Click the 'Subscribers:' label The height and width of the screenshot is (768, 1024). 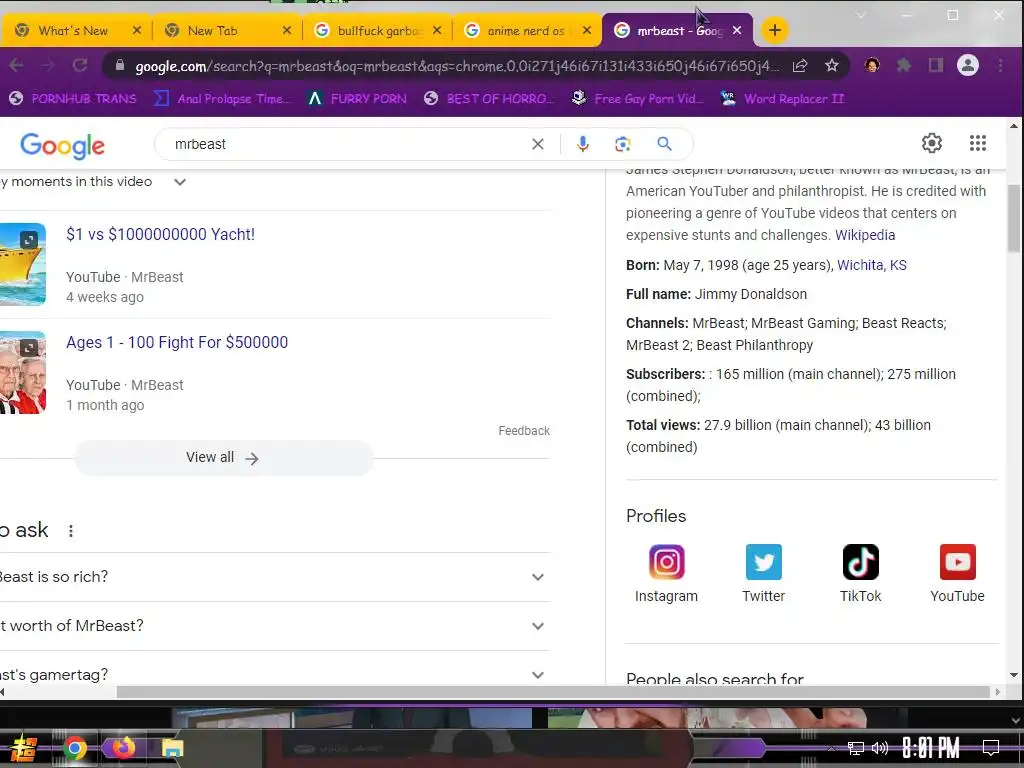click(x=665, y=374)
